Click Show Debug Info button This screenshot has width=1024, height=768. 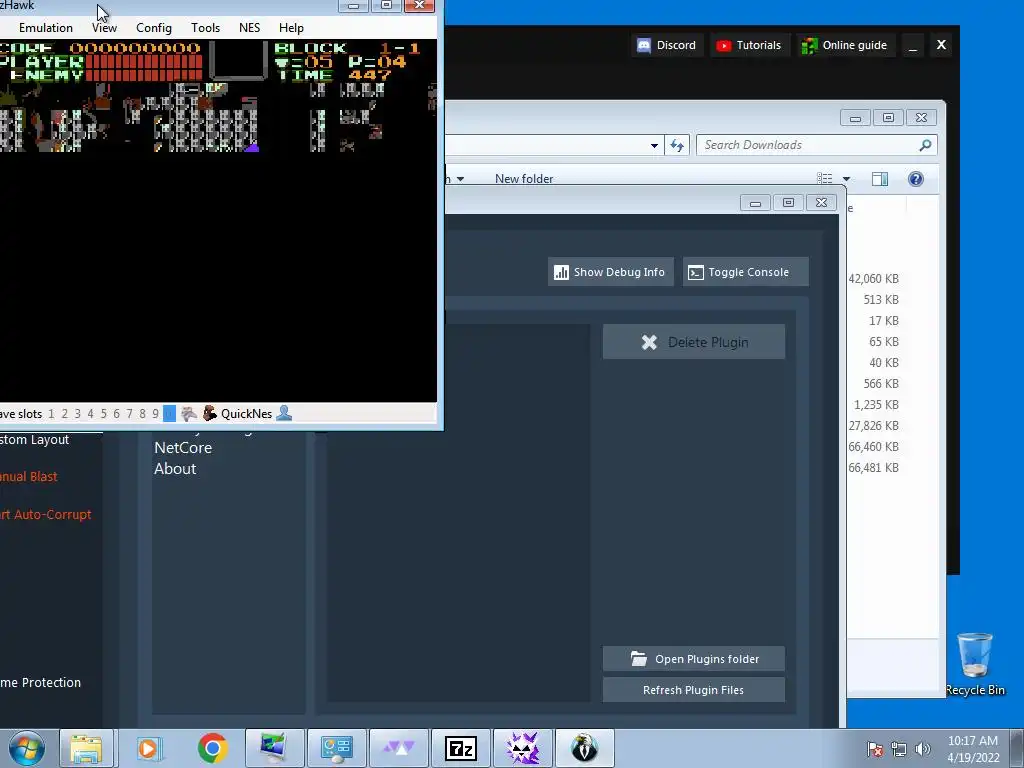click(611, 272)
